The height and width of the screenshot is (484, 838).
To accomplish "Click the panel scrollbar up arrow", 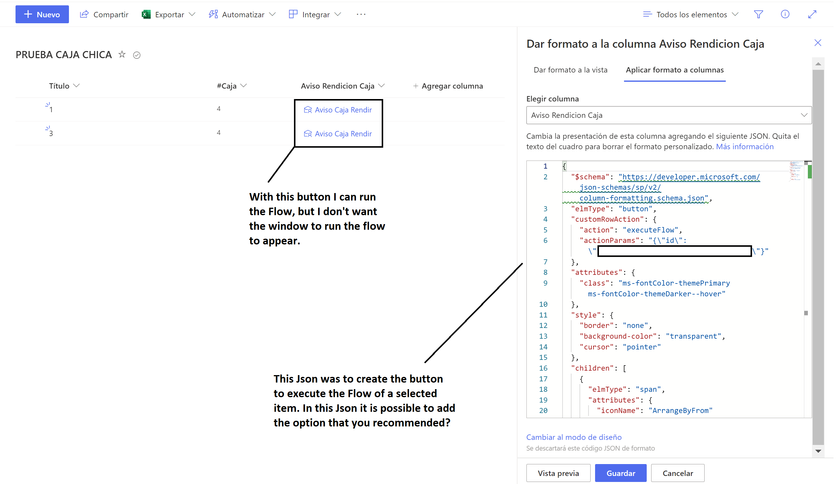I will point(818,64).
